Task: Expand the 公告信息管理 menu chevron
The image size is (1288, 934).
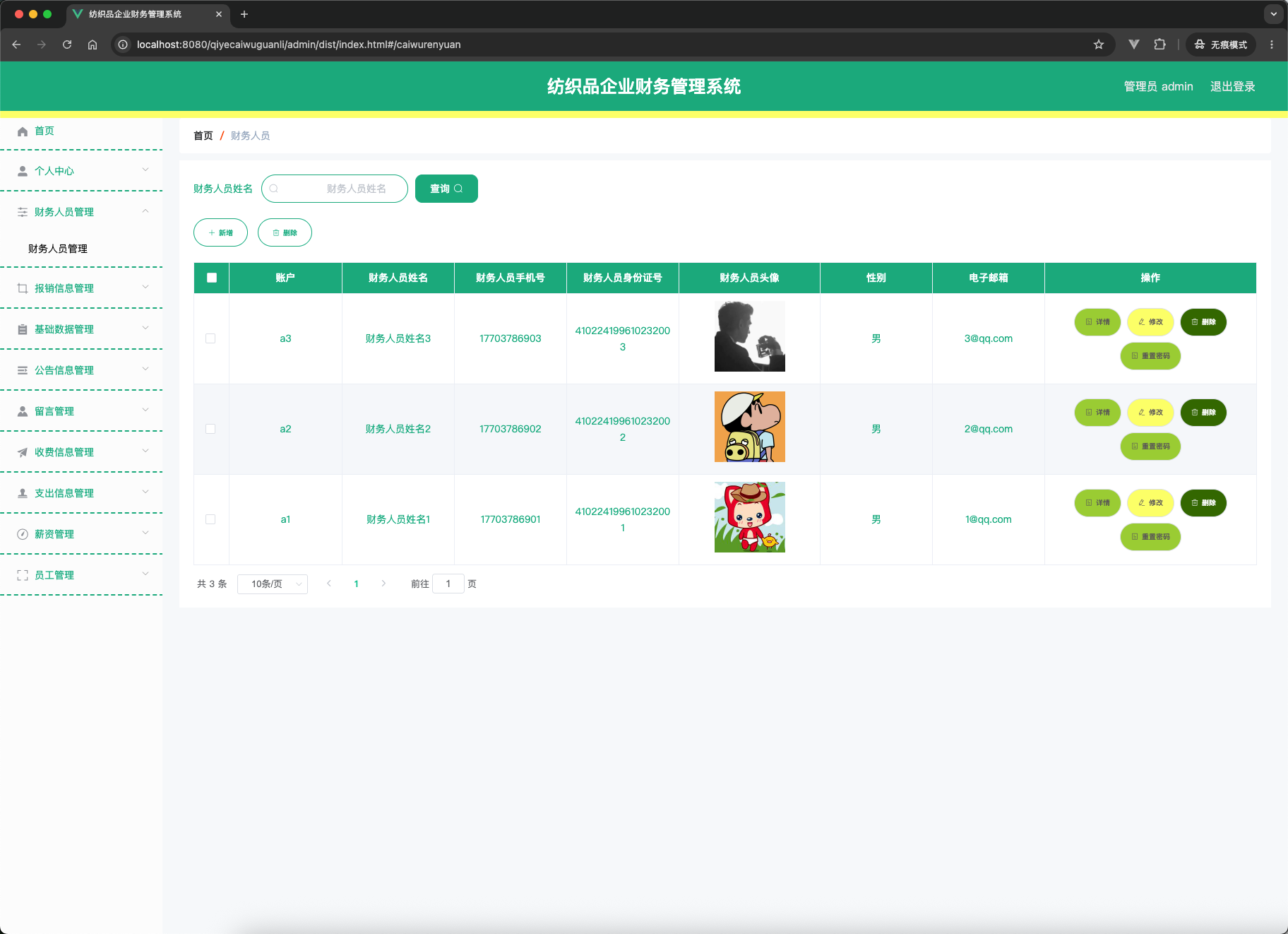Action: [145, 369]
